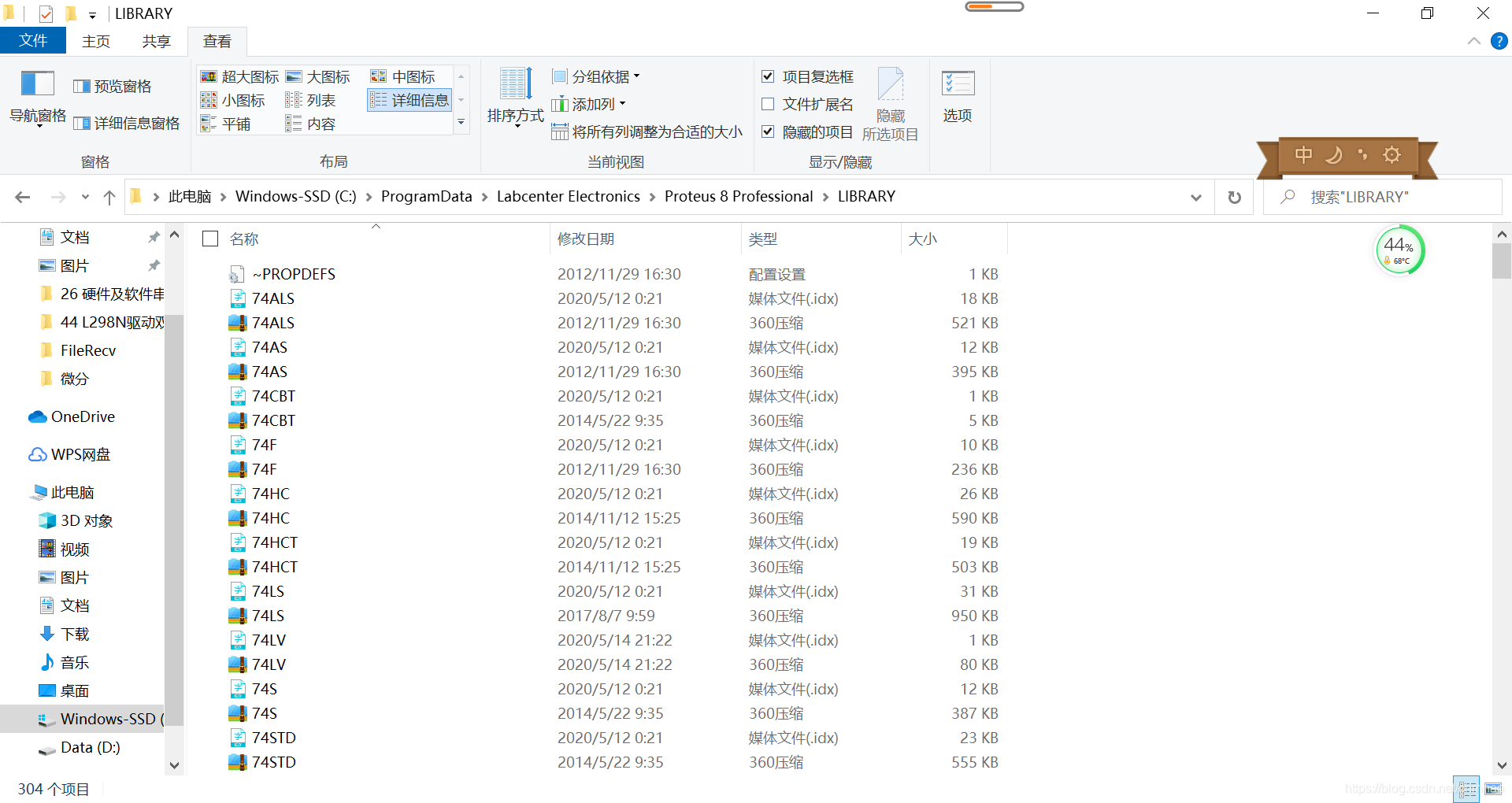
Task: Open 3D Objects folder in sidebar
Action: [x=76, y=520]
